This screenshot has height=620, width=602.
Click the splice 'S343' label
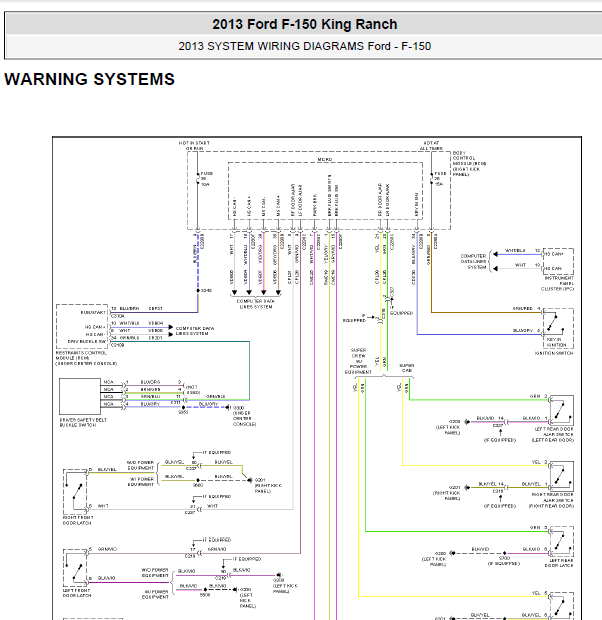click(206, 290)
